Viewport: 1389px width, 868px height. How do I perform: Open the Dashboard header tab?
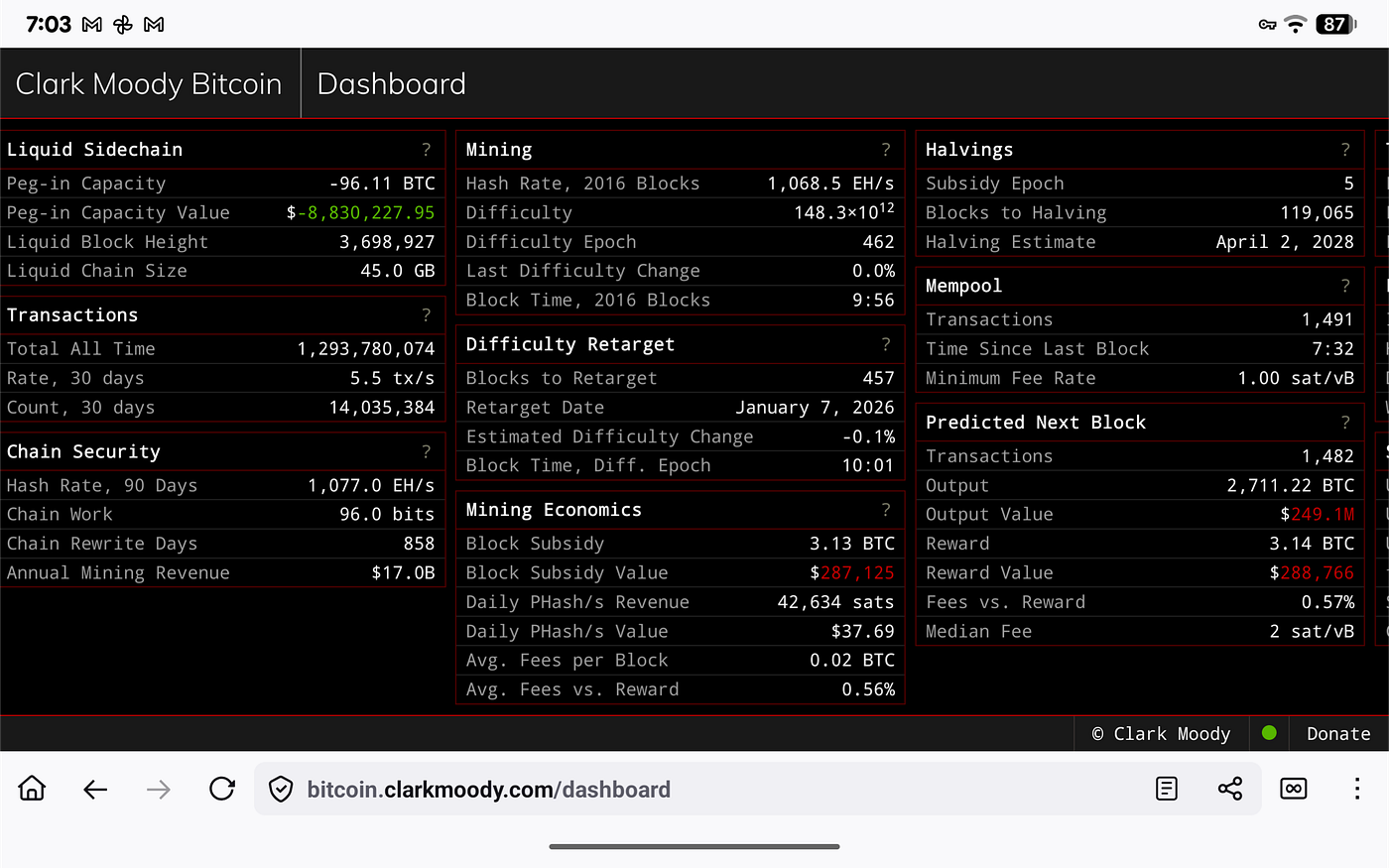(392, 84)
